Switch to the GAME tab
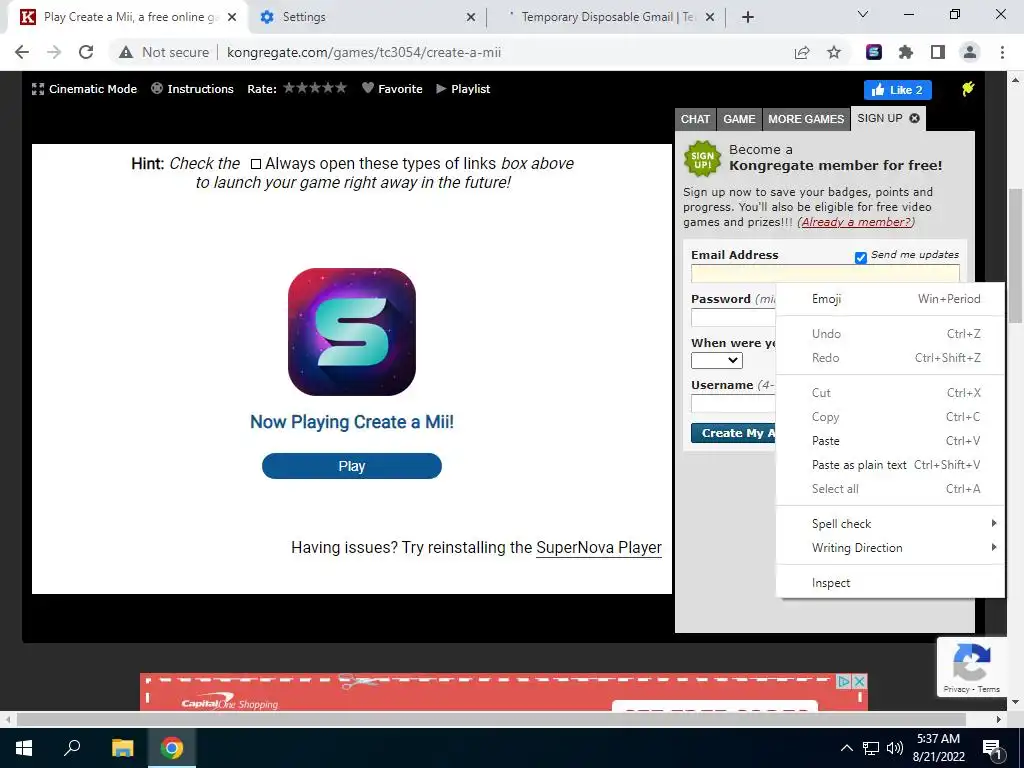 pos(739,119)
